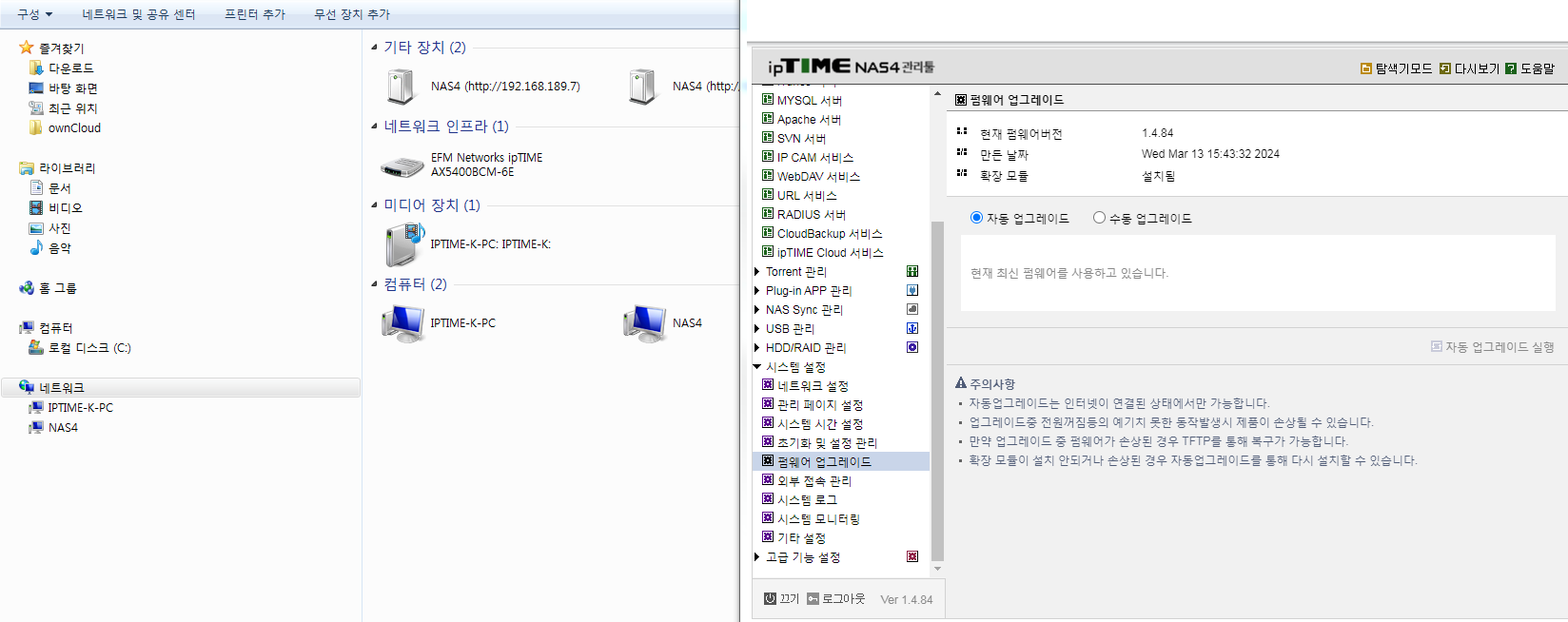Open 기타 설정 in the NAS menu
This screenshot has width=1568, height=622.
(801, 538)
